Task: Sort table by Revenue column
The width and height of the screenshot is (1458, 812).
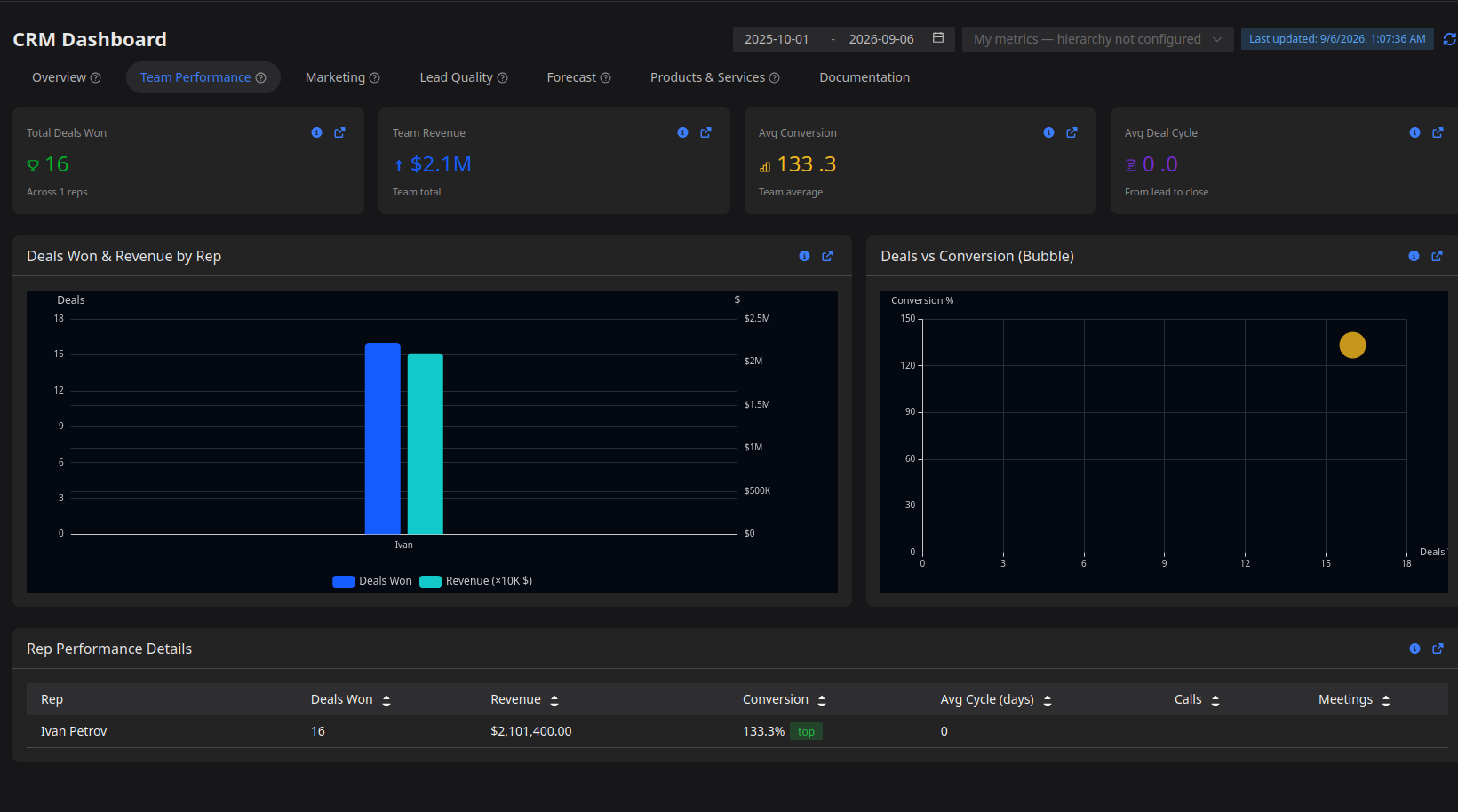Action: pyautogui.click(x=554, y=700)
